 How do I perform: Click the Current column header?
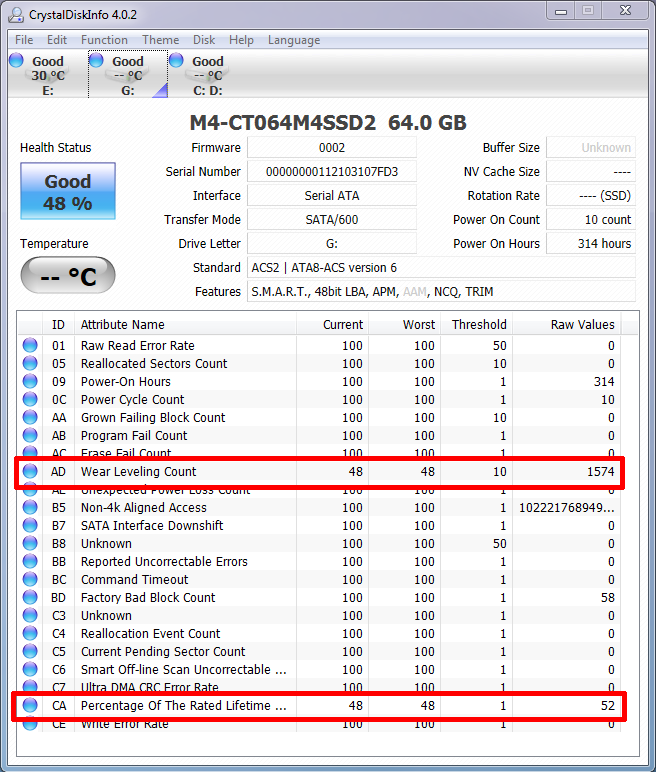pyautogui.click(x=332, y=325)
